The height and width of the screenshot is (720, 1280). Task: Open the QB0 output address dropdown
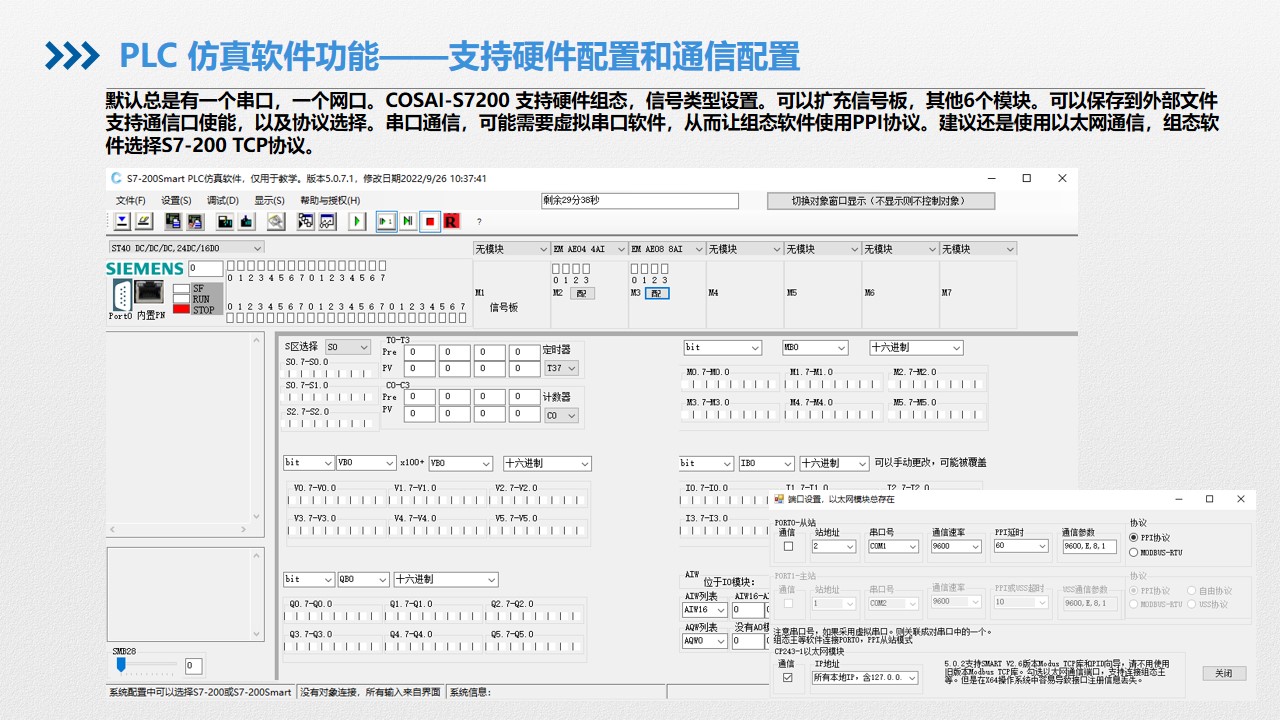pyautogui.click(x=363, y=579)
